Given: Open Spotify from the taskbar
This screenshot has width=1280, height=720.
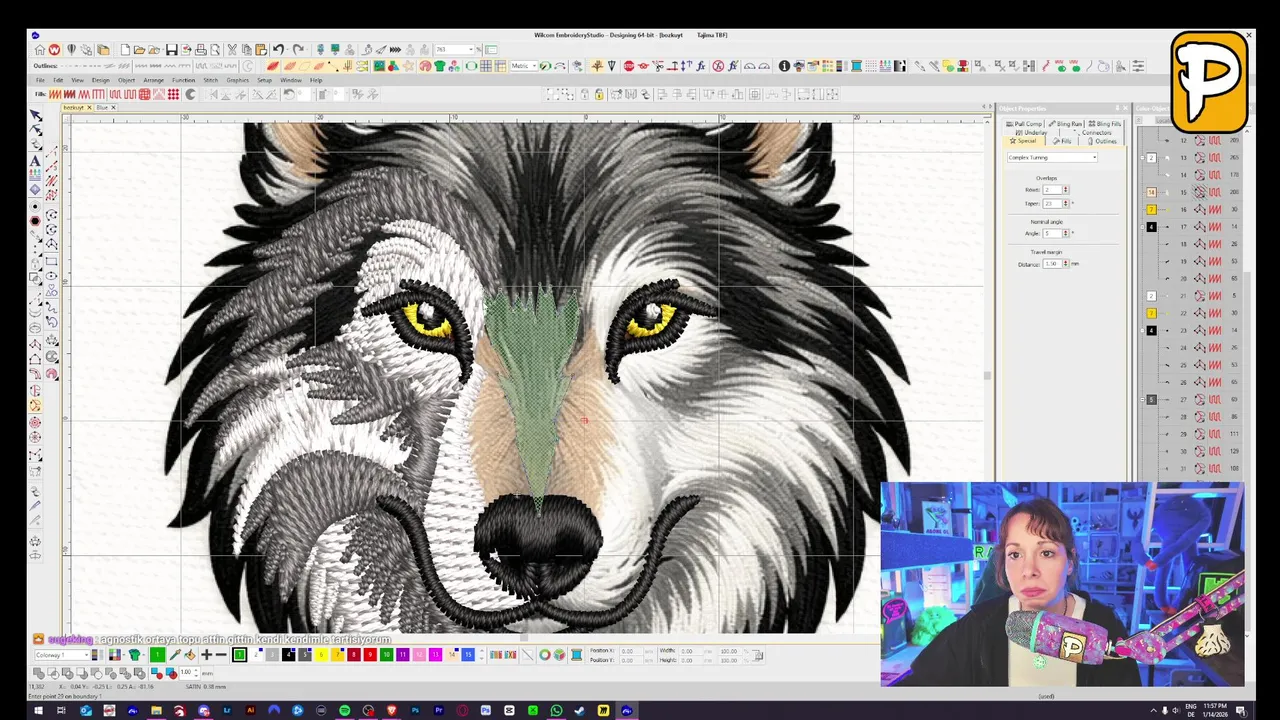Looking at the screenshot, I should click(x=345, y=711).
